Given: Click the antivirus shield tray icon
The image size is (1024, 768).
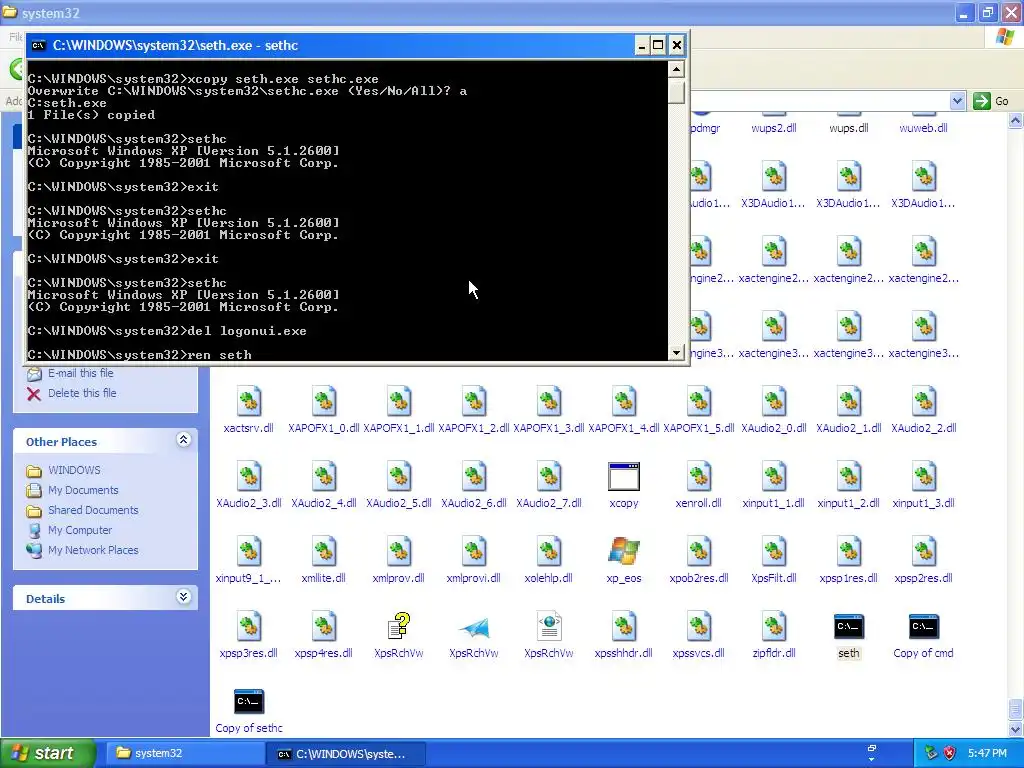Looking at the screenshot, I should (x=950, y=753).
